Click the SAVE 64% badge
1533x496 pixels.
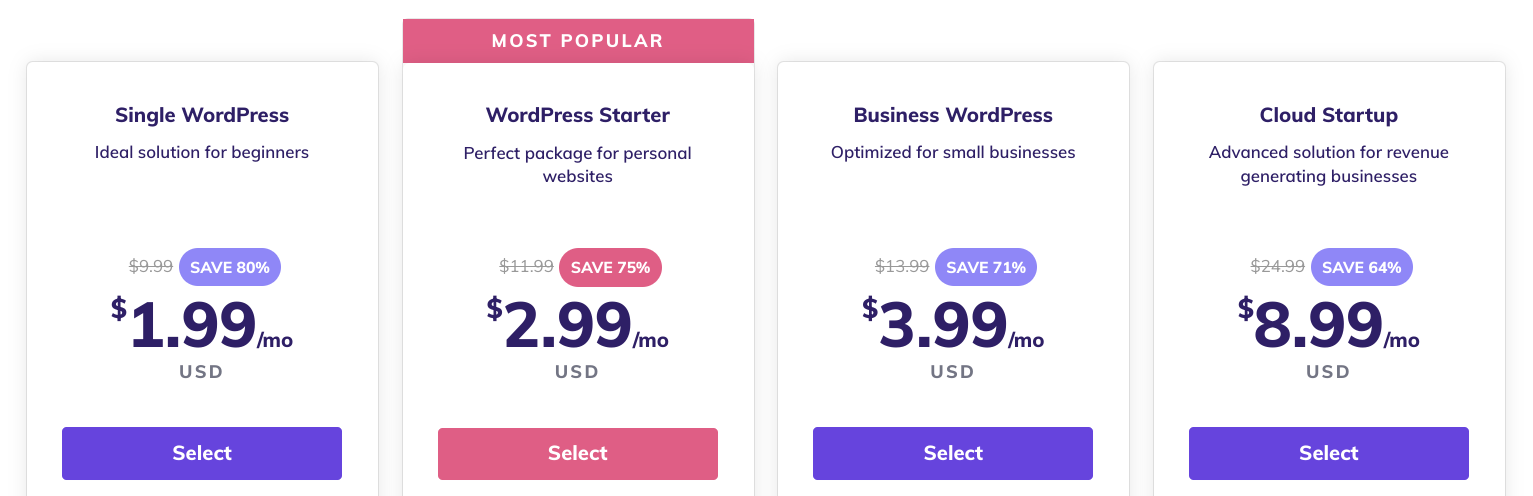[x=1362, y=267]
